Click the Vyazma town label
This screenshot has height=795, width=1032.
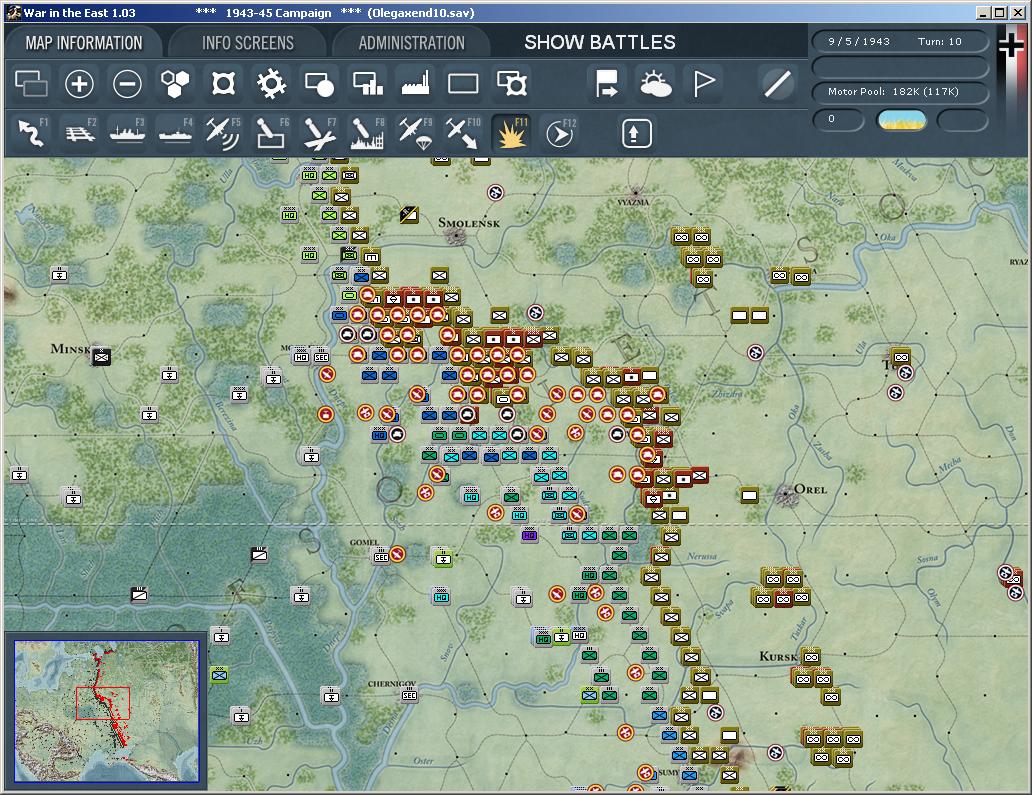pyautogui.click(x=633, y=202)
